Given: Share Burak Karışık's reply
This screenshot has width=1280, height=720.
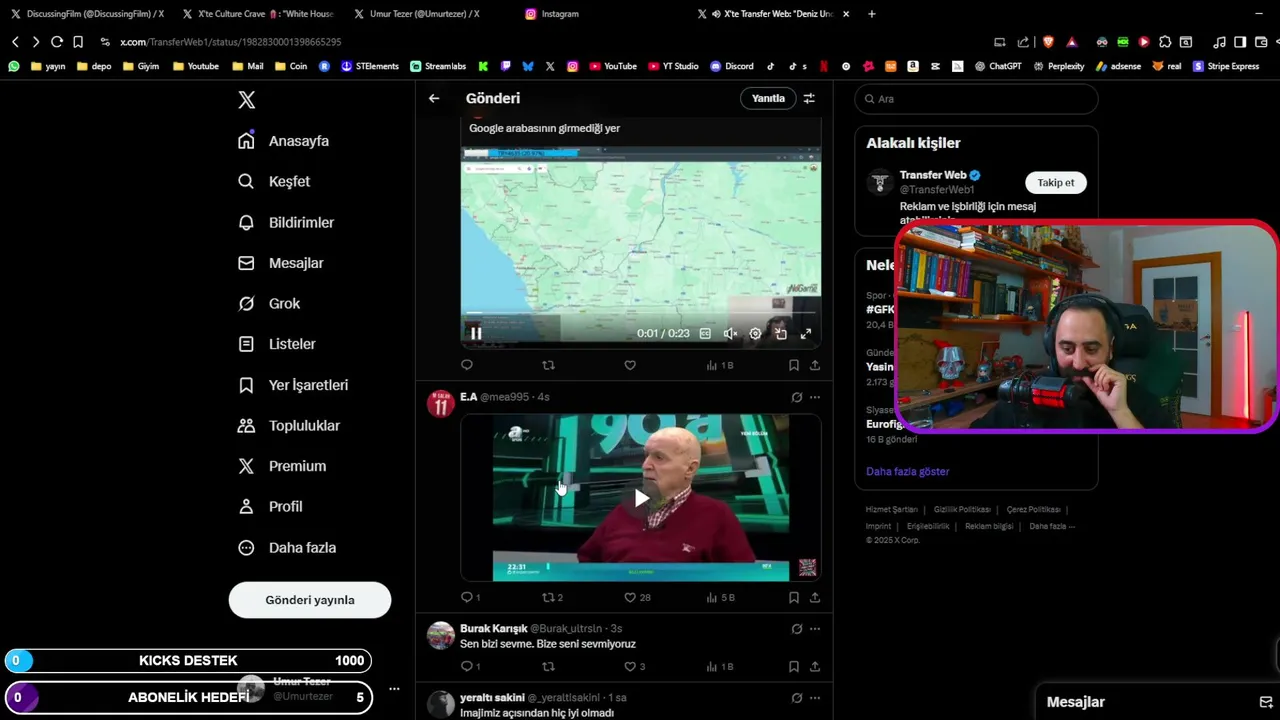Looking at the screenshot, I should click(815, 666).
